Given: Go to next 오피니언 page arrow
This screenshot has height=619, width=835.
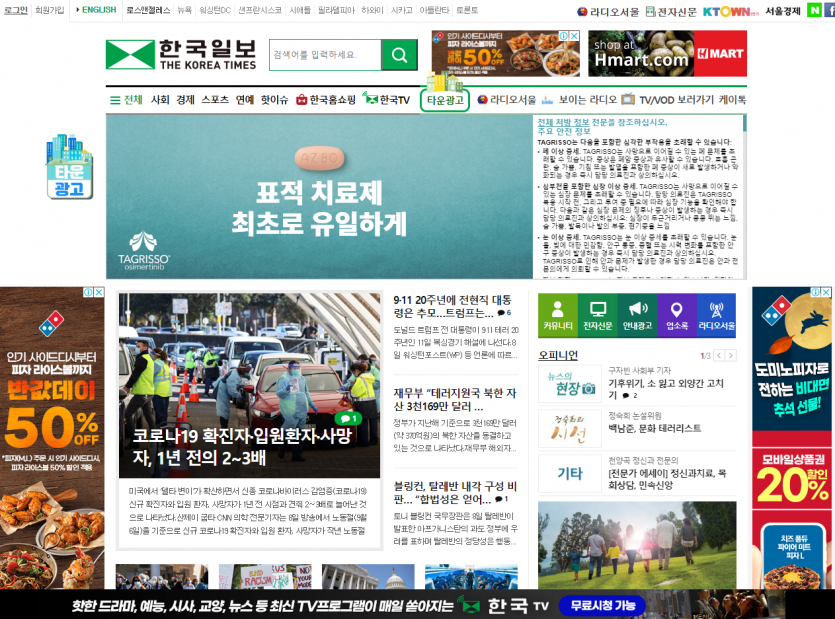Looking at the screenshot, I should point(730,356).
